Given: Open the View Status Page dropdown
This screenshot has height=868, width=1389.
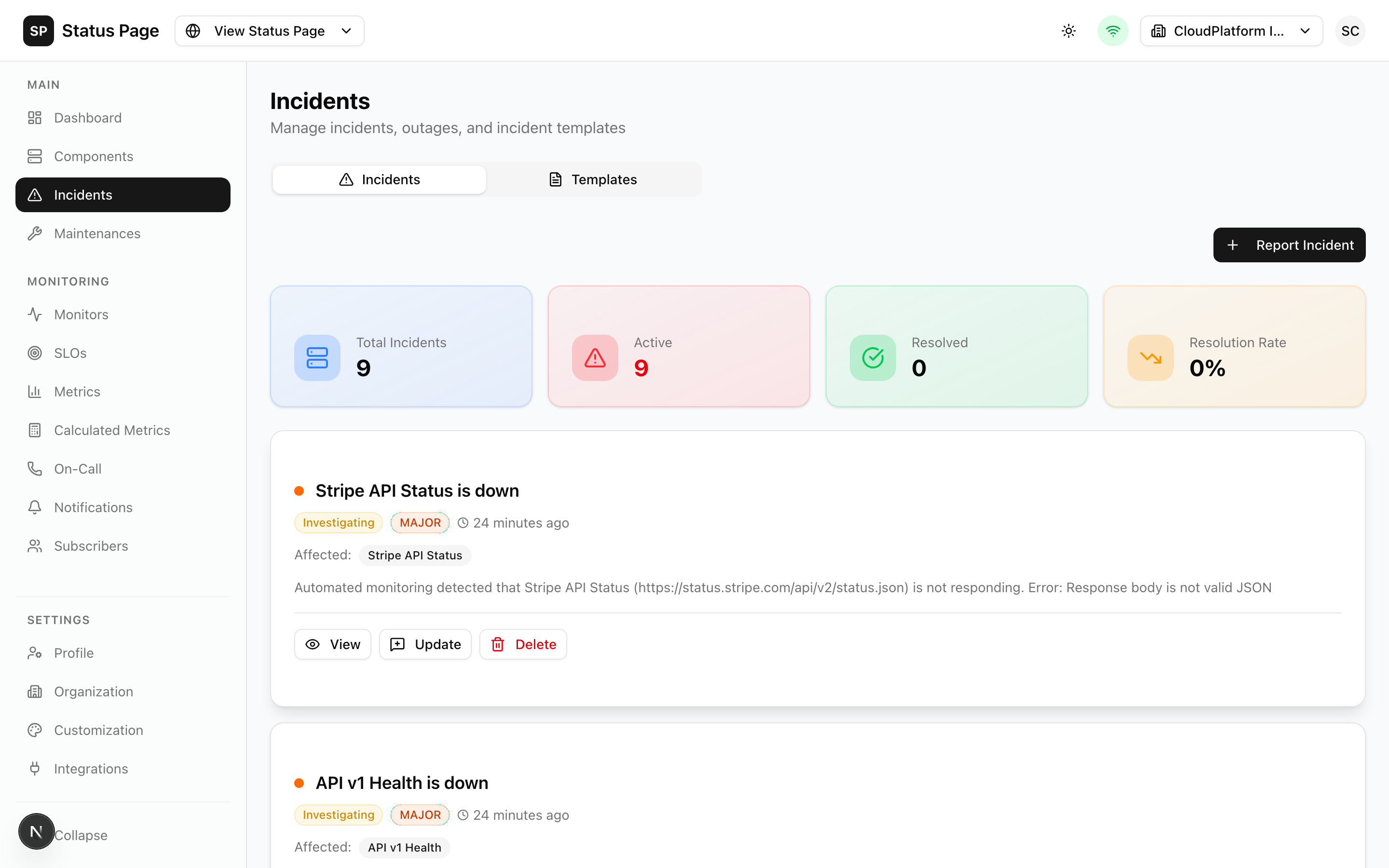Looking at the screenshot, I should 269,30.
